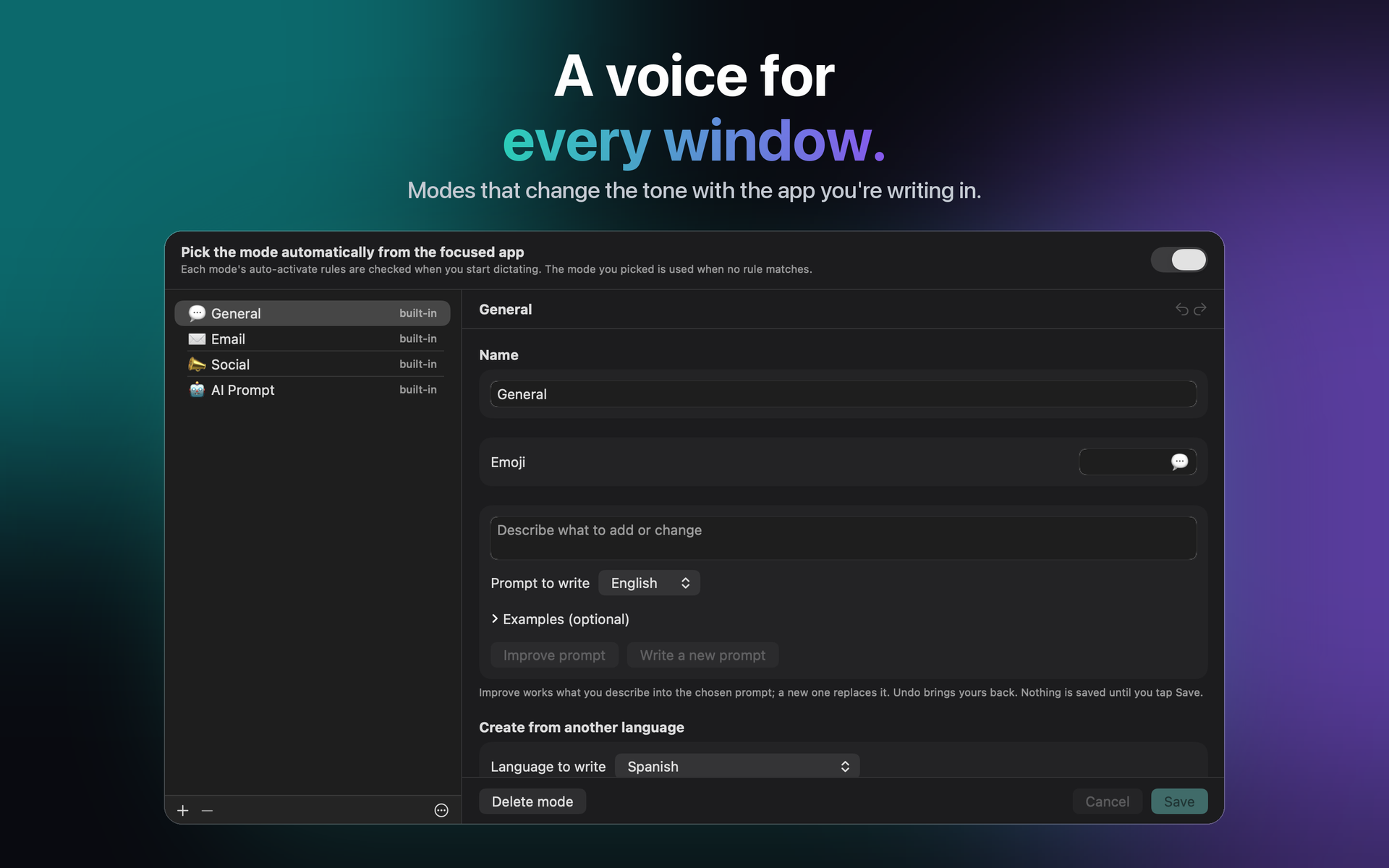Click the General heading in detail pane

click(506, 310)
